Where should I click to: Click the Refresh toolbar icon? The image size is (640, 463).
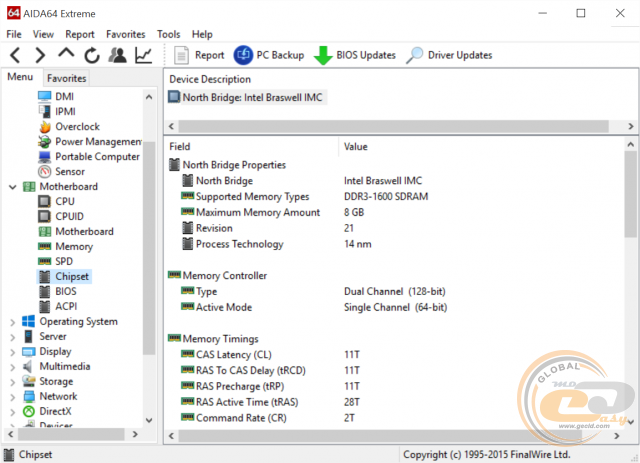(92, 55)
